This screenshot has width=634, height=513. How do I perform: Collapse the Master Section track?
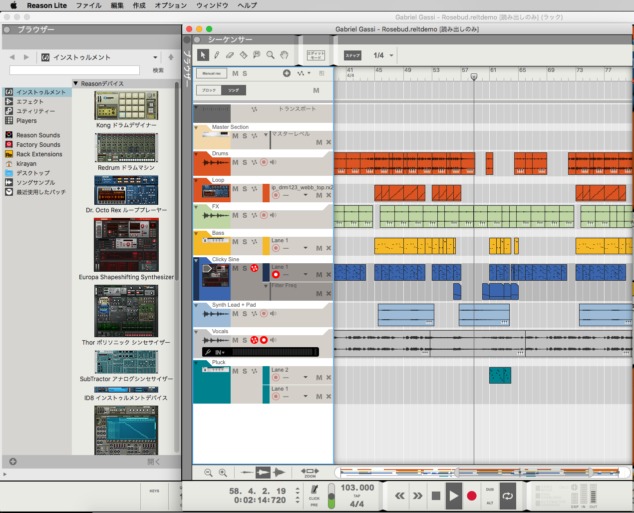(196, 127)
